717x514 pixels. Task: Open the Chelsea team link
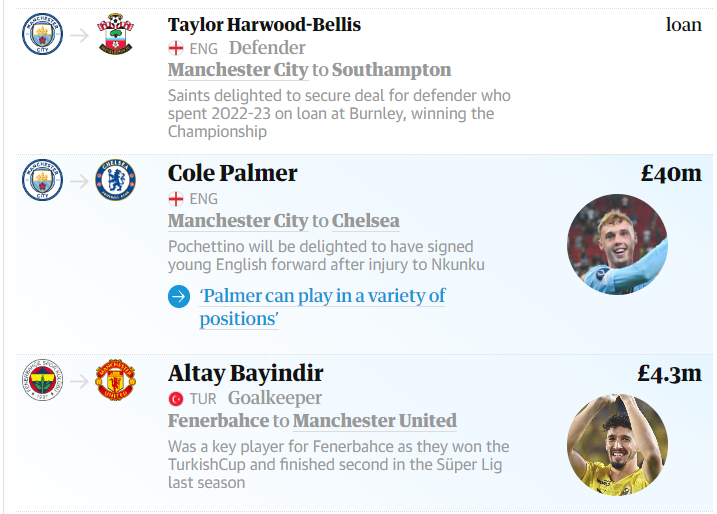[365, 221]
